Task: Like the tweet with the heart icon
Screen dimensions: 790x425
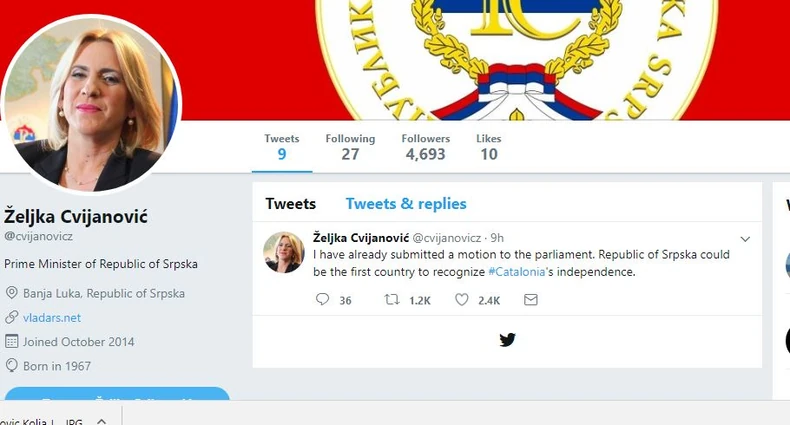Action: point(462,299)
